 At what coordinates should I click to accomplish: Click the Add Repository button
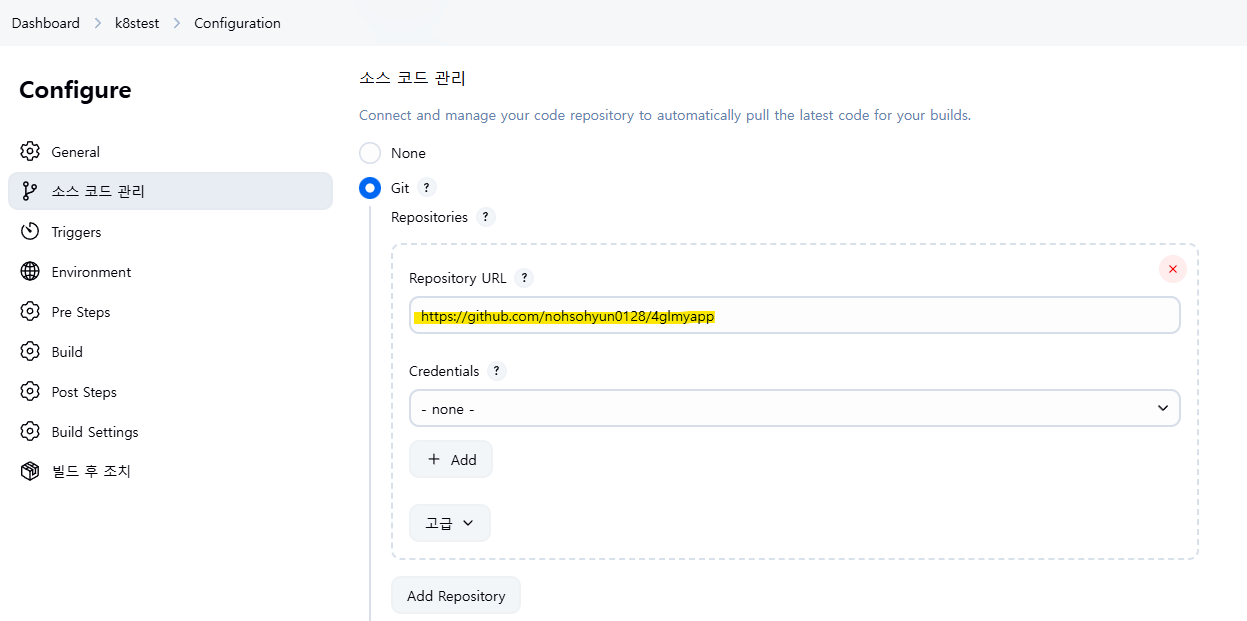(456, 596)
